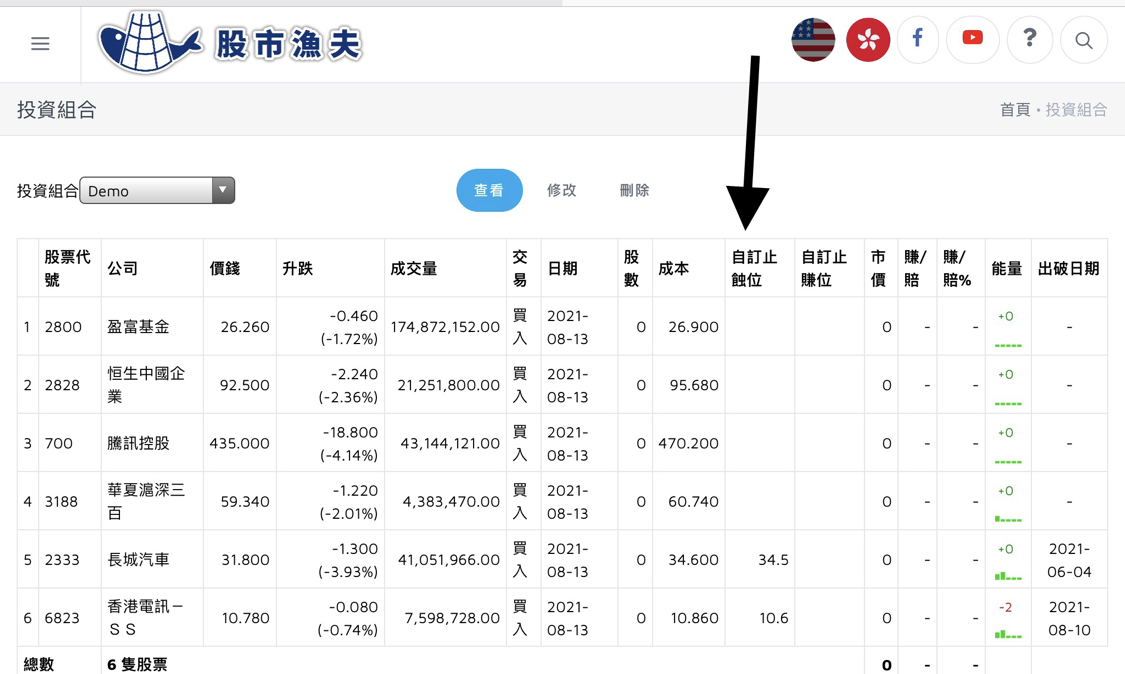This screenshot has width=1125, height=674.
Task: Click stop-loss value 34.5
Action: click(773, 559)
